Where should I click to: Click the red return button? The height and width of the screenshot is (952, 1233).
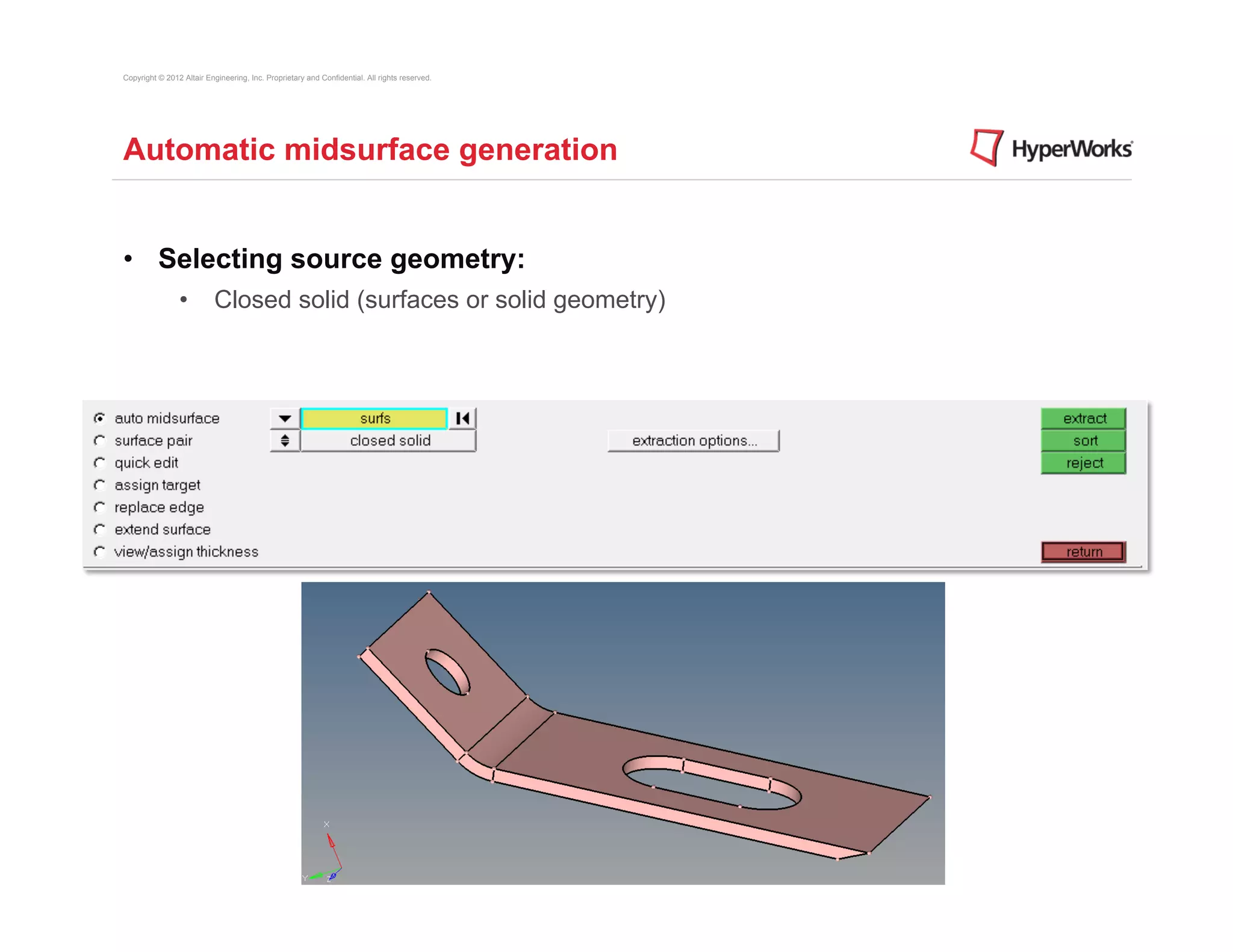[x=1084, y=552]
